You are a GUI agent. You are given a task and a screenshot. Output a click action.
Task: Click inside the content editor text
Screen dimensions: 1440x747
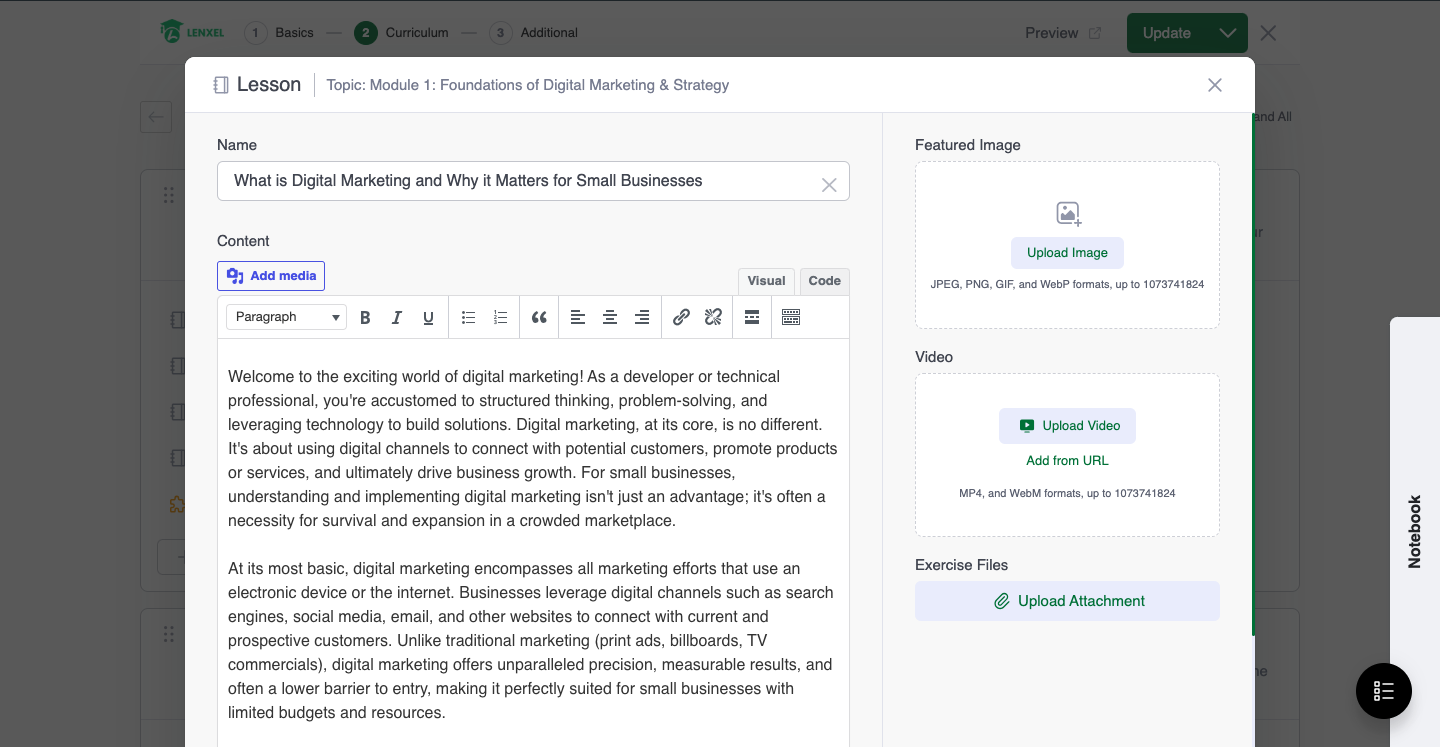(533, 544)
